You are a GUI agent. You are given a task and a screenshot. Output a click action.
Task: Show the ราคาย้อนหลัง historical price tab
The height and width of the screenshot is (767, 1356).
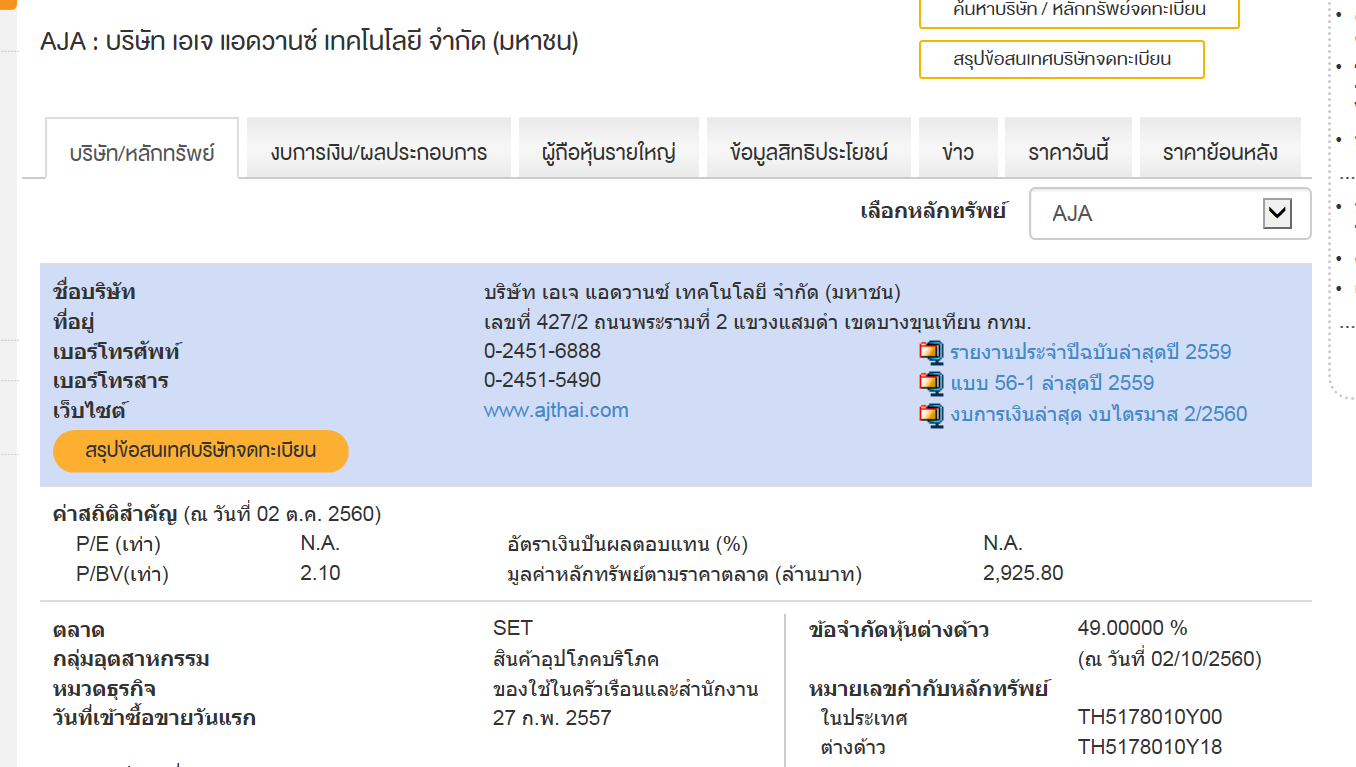click(1220, 148)
